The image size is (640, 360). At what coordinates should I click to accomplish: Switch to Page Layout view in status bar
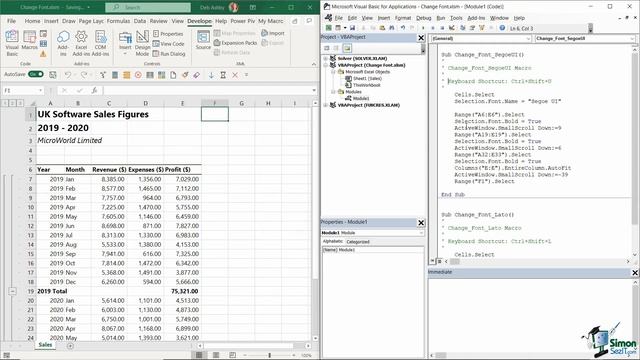tap(216, 355)
